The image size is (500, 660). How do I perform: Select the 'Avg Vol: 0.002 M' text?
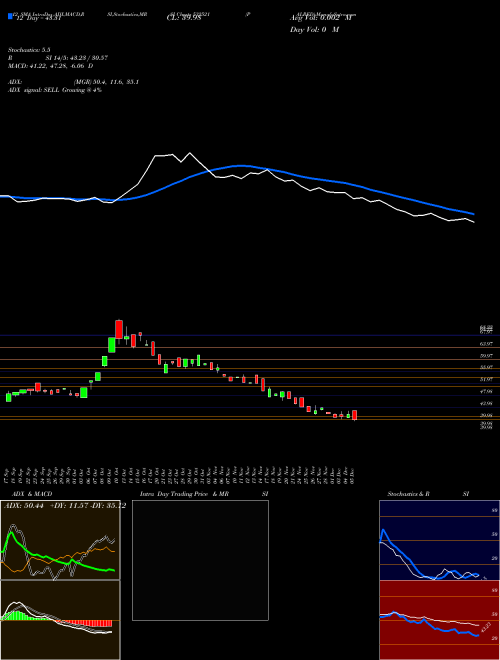click(x=320, y=18)
